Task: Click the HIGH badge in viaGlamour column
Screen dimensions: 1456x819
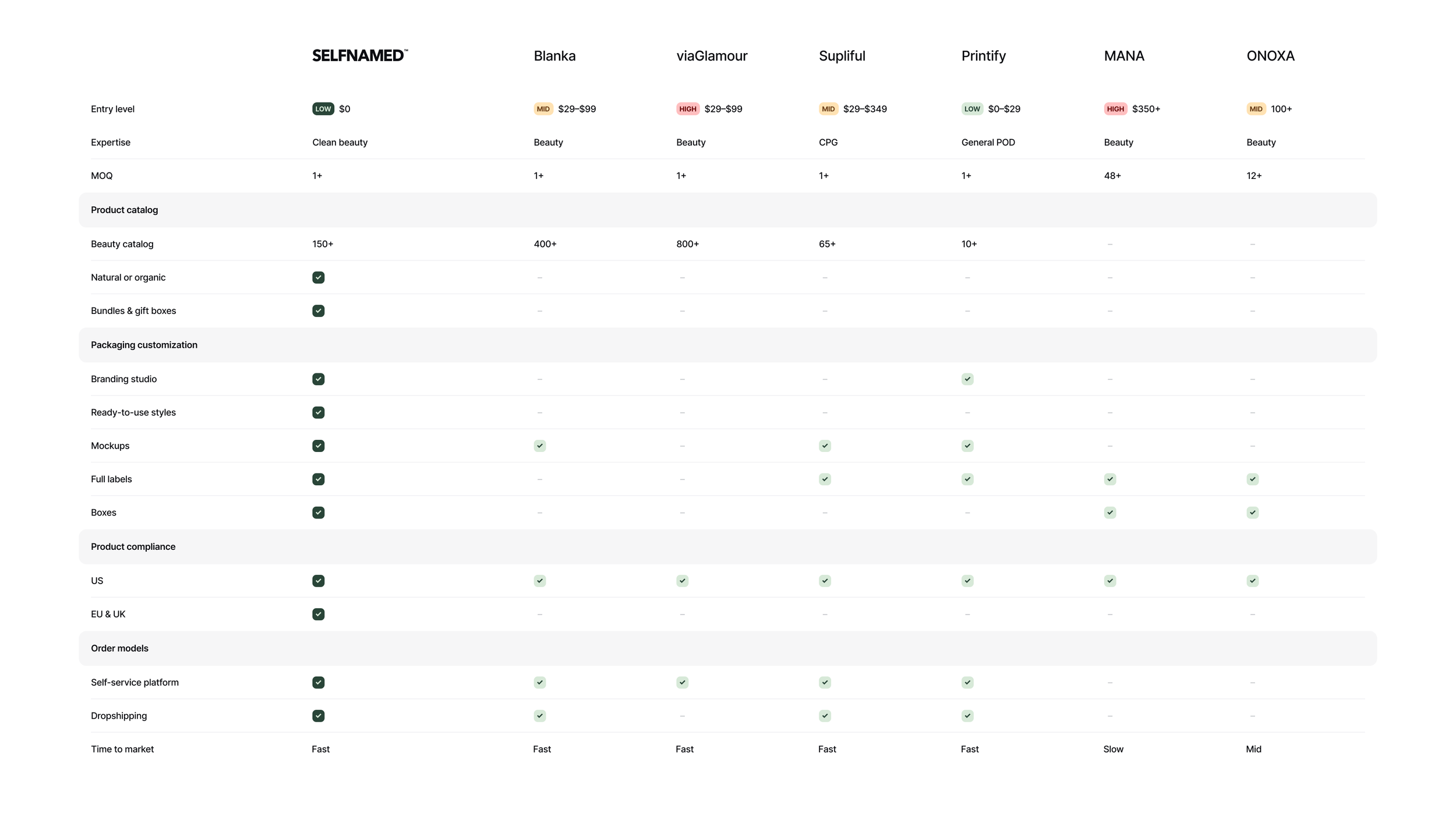Action: pyautogui.click(x=687, y=109)
